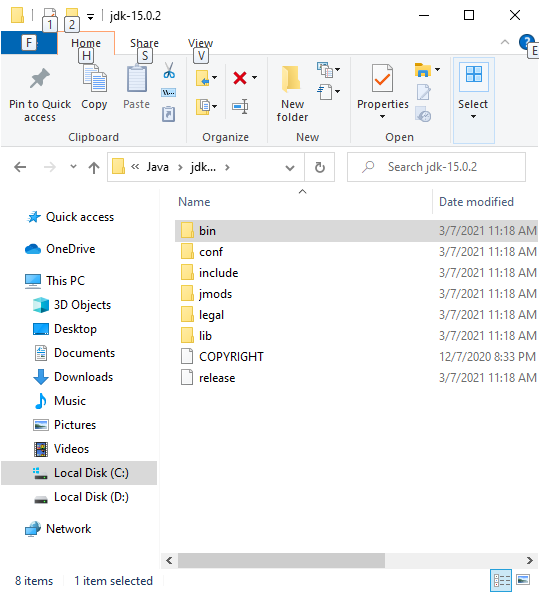Expand breadcrumb chevron after jdk folder

[x=227, y=167]
